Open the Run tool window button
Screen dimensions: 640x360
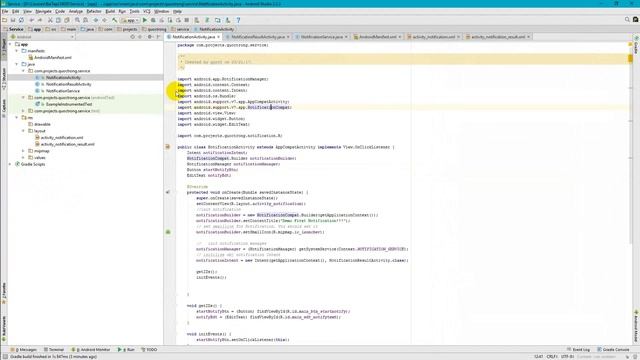click(126, 349)
